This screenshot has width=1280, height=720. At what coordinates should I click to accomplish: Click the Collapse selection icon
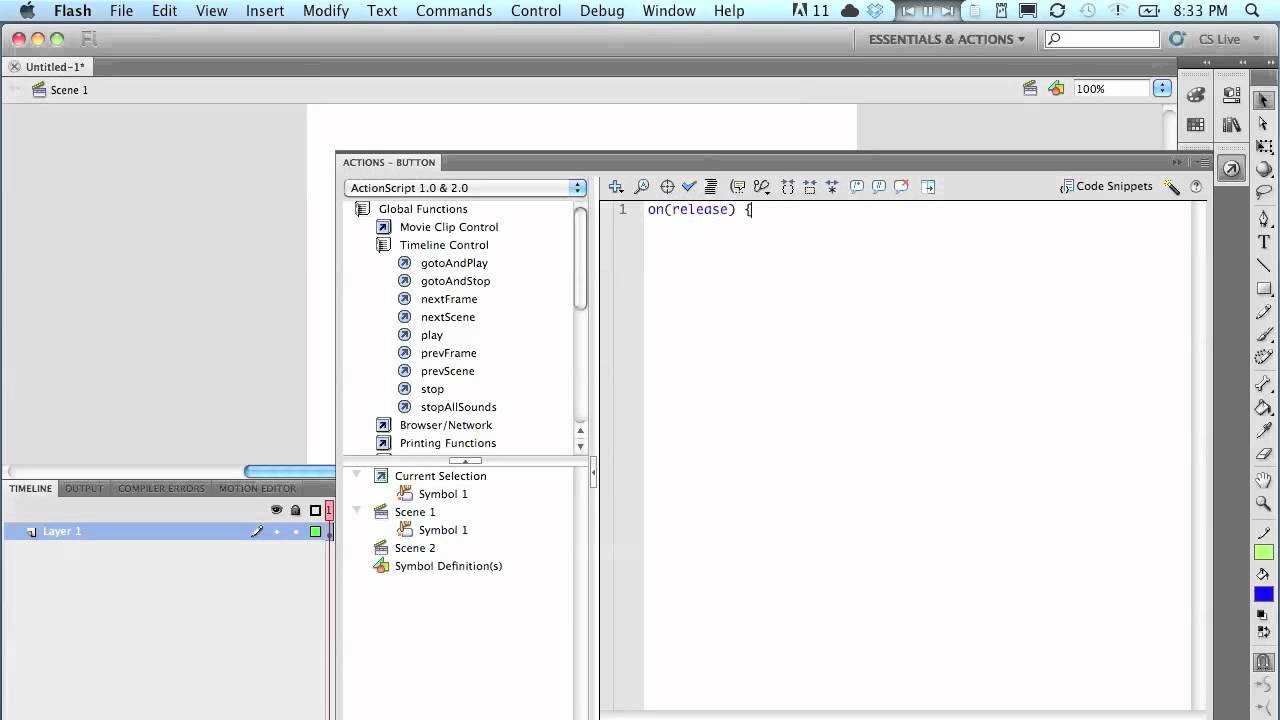click(x=810, y=187)
